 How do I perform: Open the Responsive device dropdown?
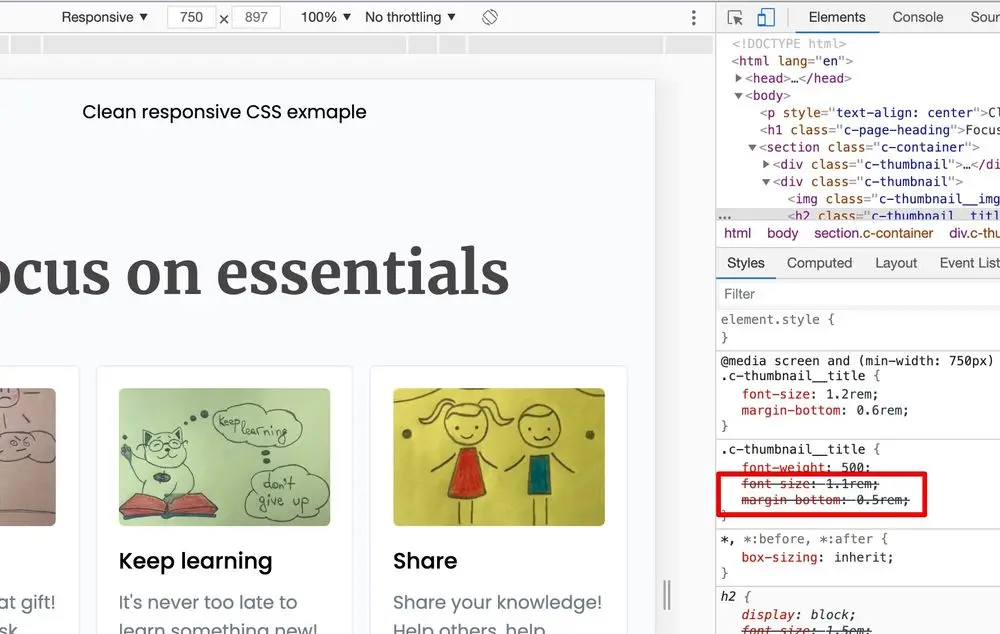tap(104, 17)
